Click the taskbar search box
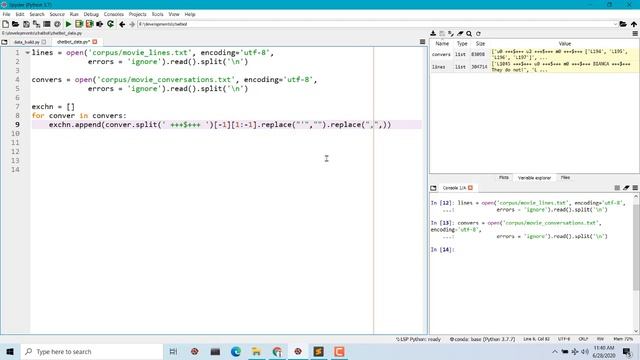Viewport: 640px width, 360px height. [x=91, y=351]
